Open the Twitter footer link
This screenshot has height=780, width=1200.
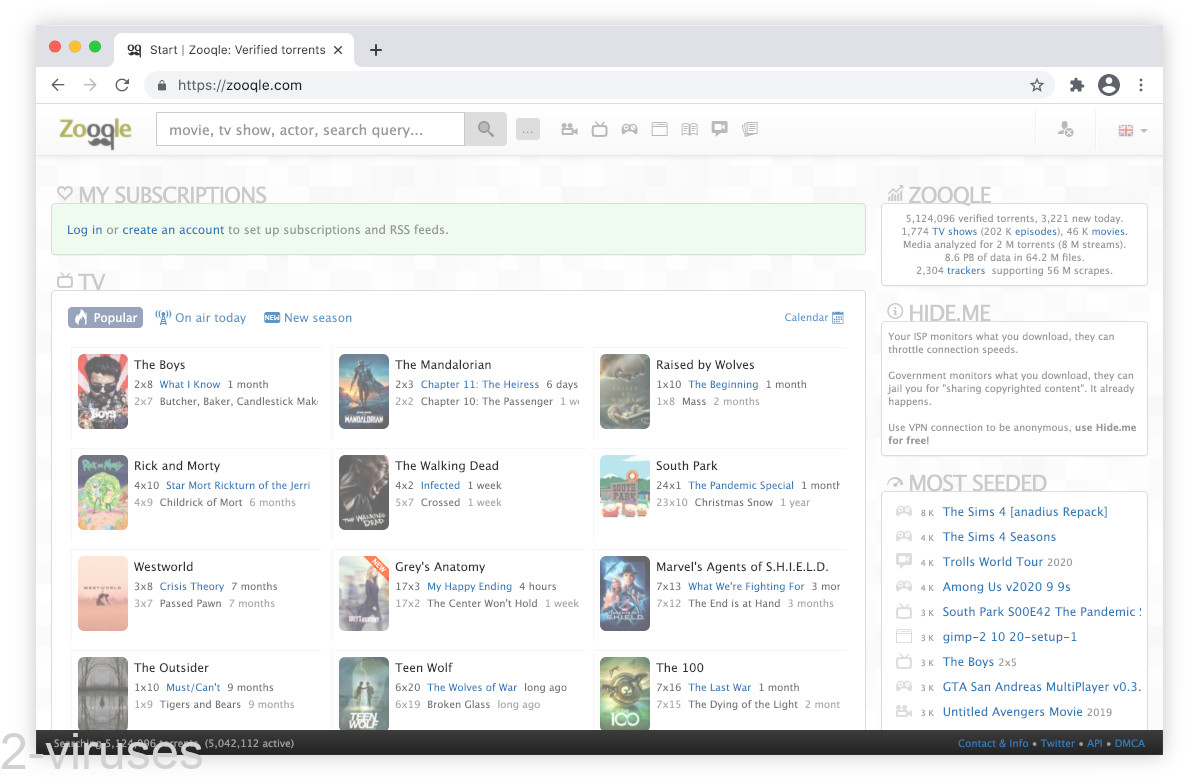coord(1058,743)
